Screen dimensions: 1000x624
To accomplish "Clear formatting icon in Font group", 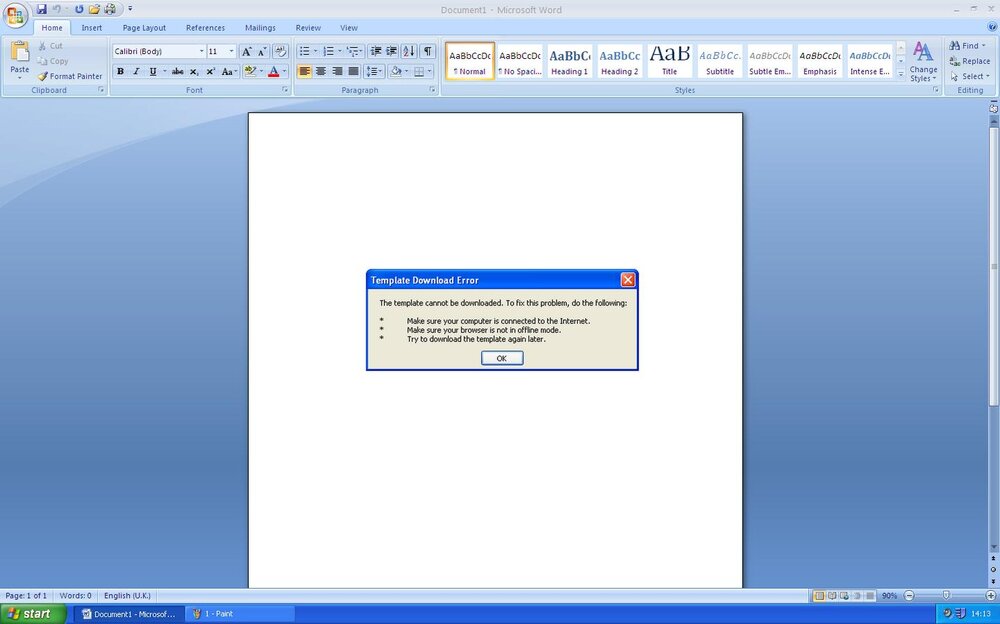I will (x=281, y=52).
